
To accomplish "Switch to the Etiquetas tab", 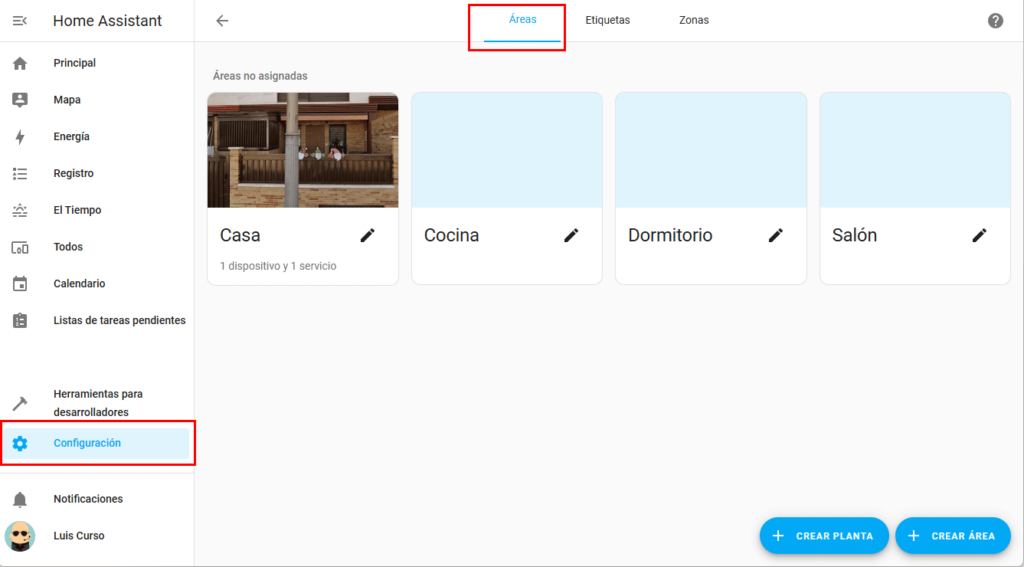I will pyautogui.click(x=607, y=21).
